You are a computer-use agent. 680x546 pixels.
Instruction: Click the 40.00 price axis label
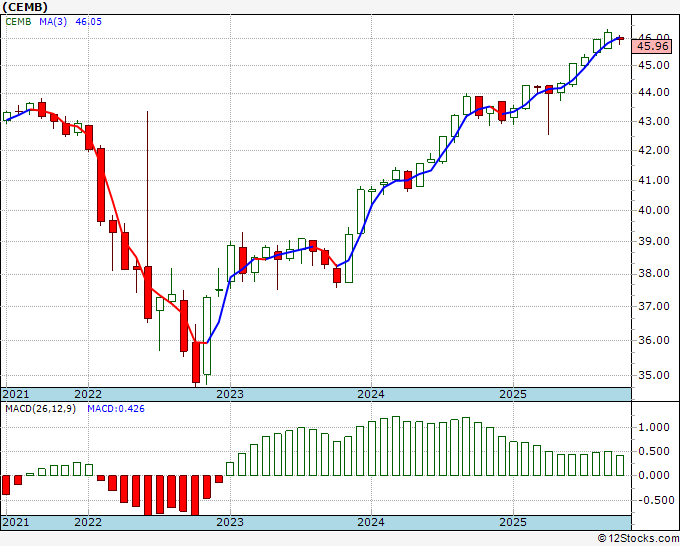[654, 210]
